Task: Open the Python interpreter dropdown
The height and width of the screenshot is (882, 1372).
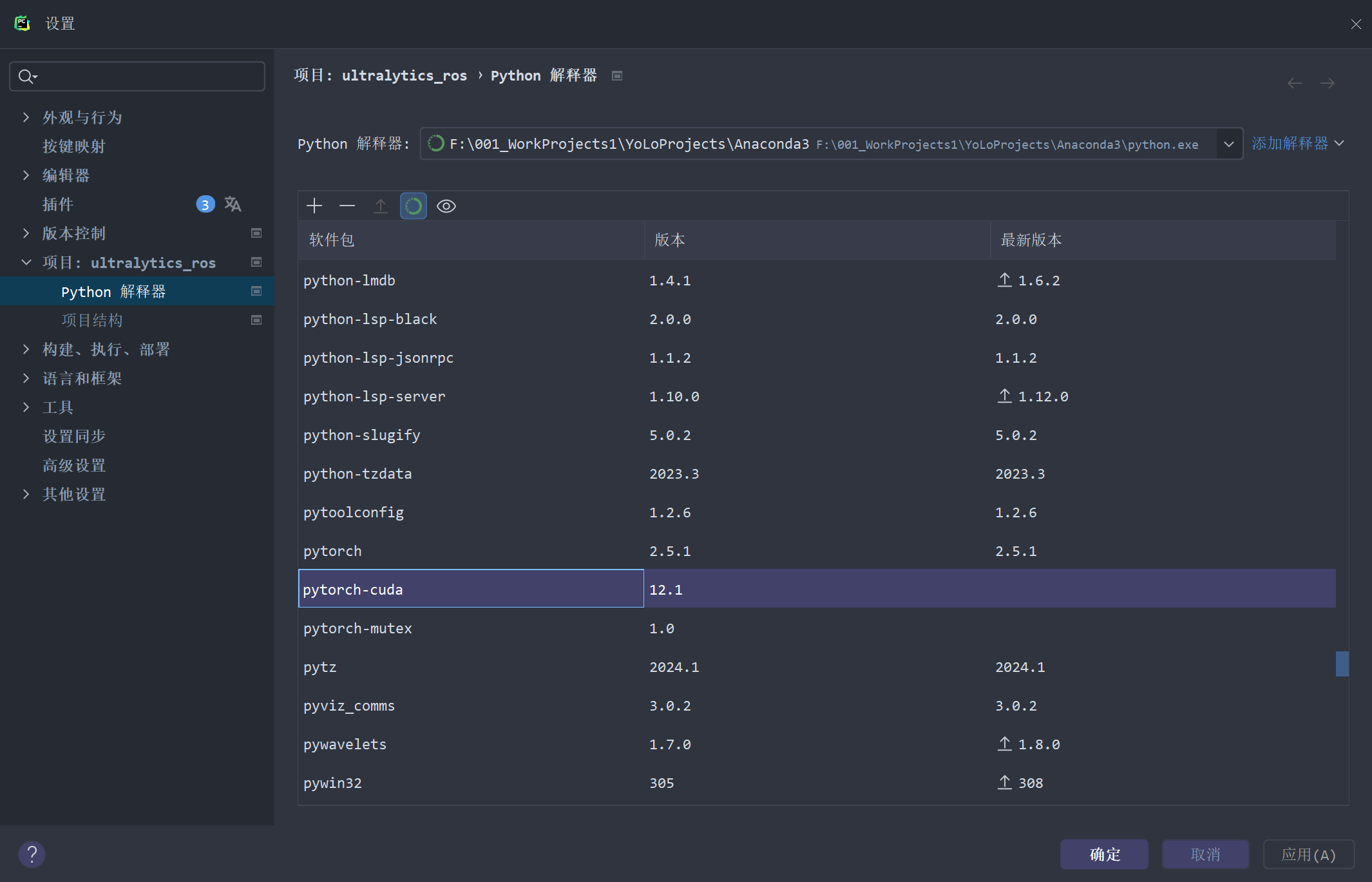Action: coord(1228,144)
